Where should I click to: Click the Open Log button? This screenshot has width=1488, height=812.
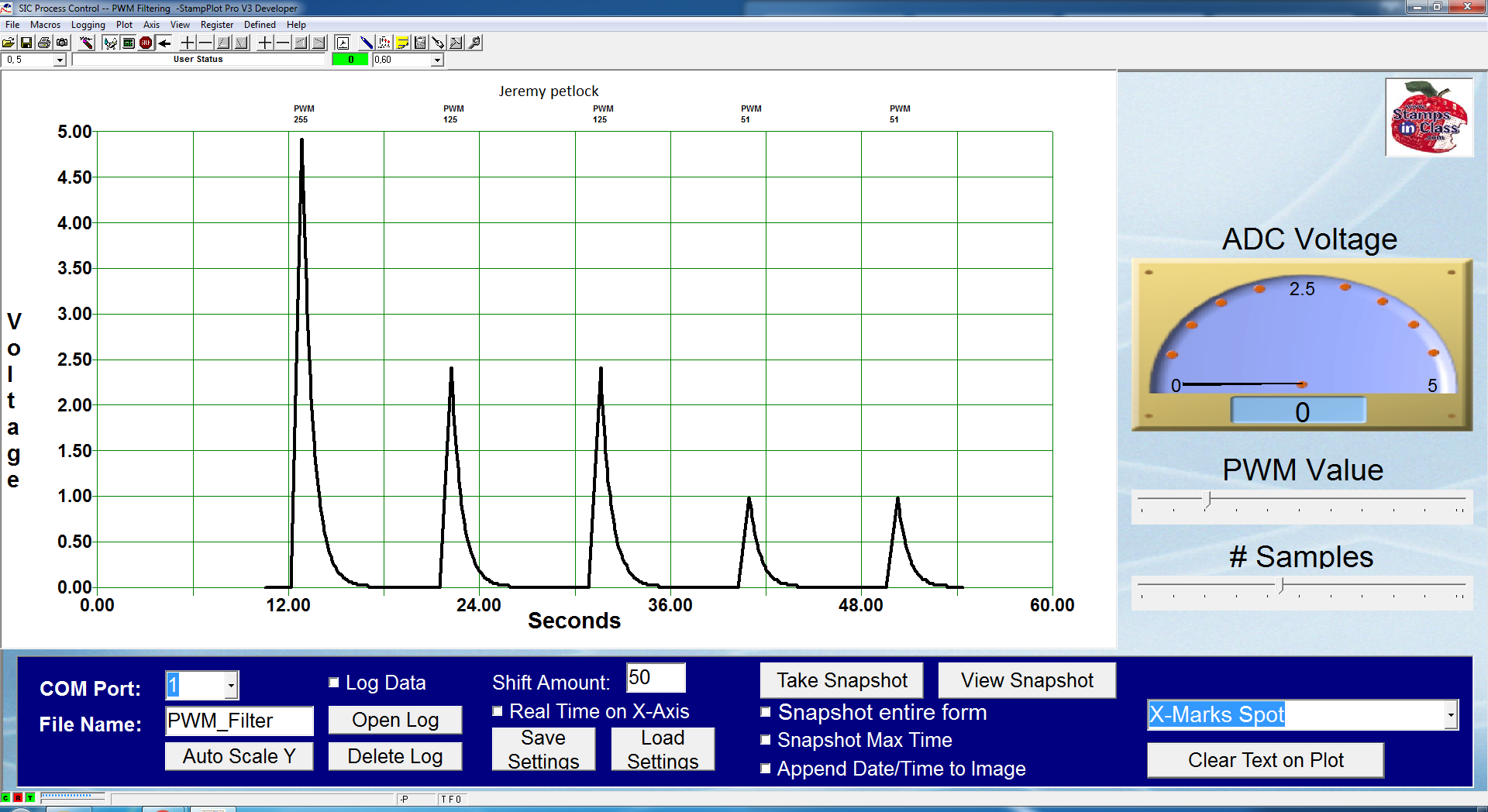click(x=395, y=720)
